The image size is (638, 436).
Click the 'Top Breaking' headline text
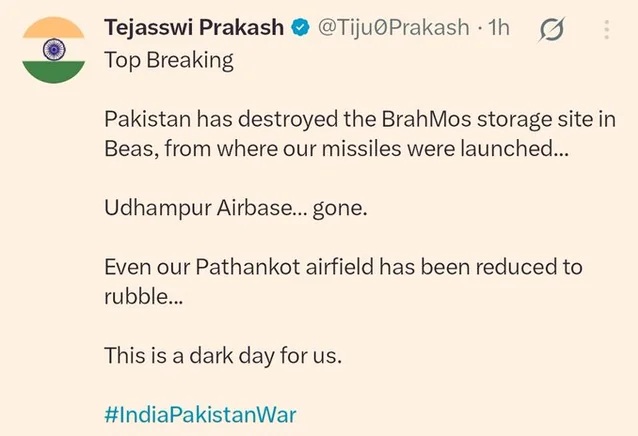[x=169, y=61]
